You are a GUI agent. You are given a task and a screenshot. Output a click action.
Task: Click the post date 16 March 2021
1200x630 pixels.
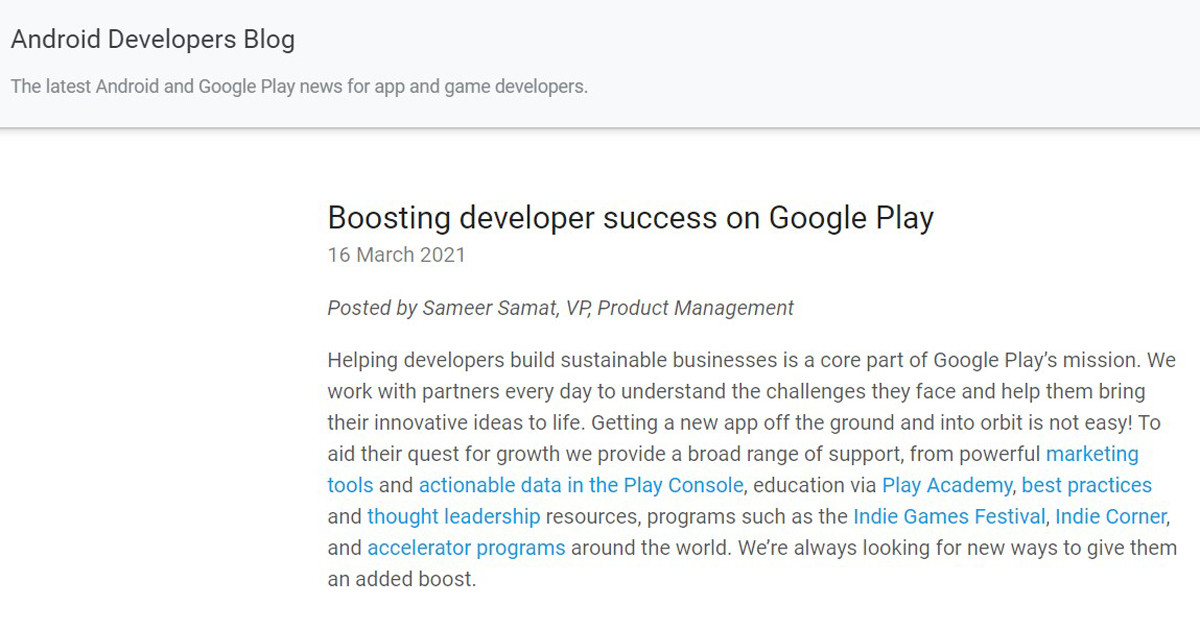396,255
